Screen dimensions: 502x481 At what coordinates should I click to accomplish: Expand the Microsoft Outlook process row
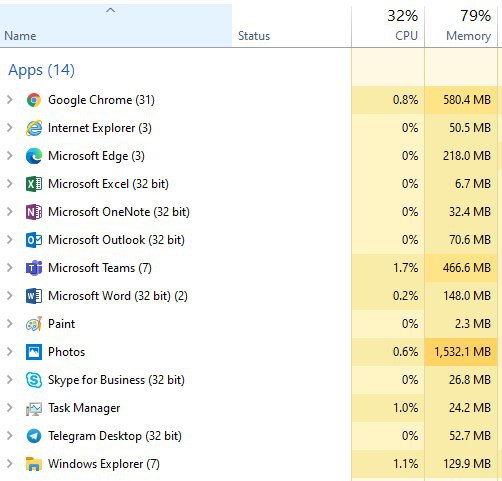[x=10, y=240]
